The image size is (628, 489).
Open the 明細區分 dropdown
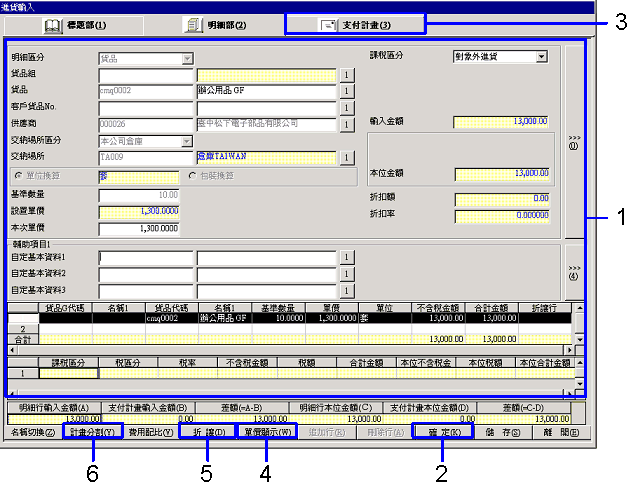(187, 59)
